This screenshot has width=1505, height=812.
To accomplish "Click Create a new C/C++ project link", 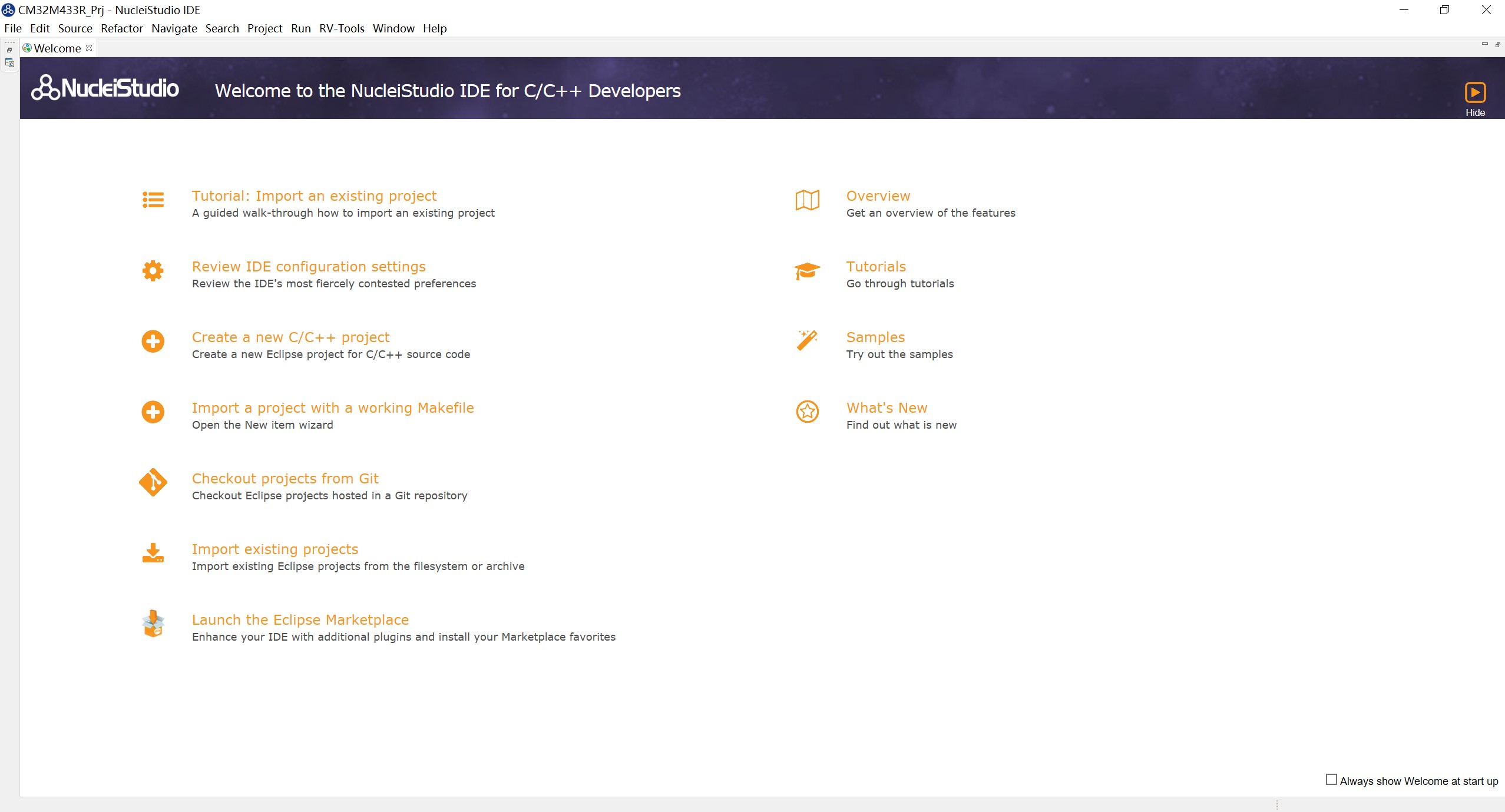I will [x=290, y=337].
